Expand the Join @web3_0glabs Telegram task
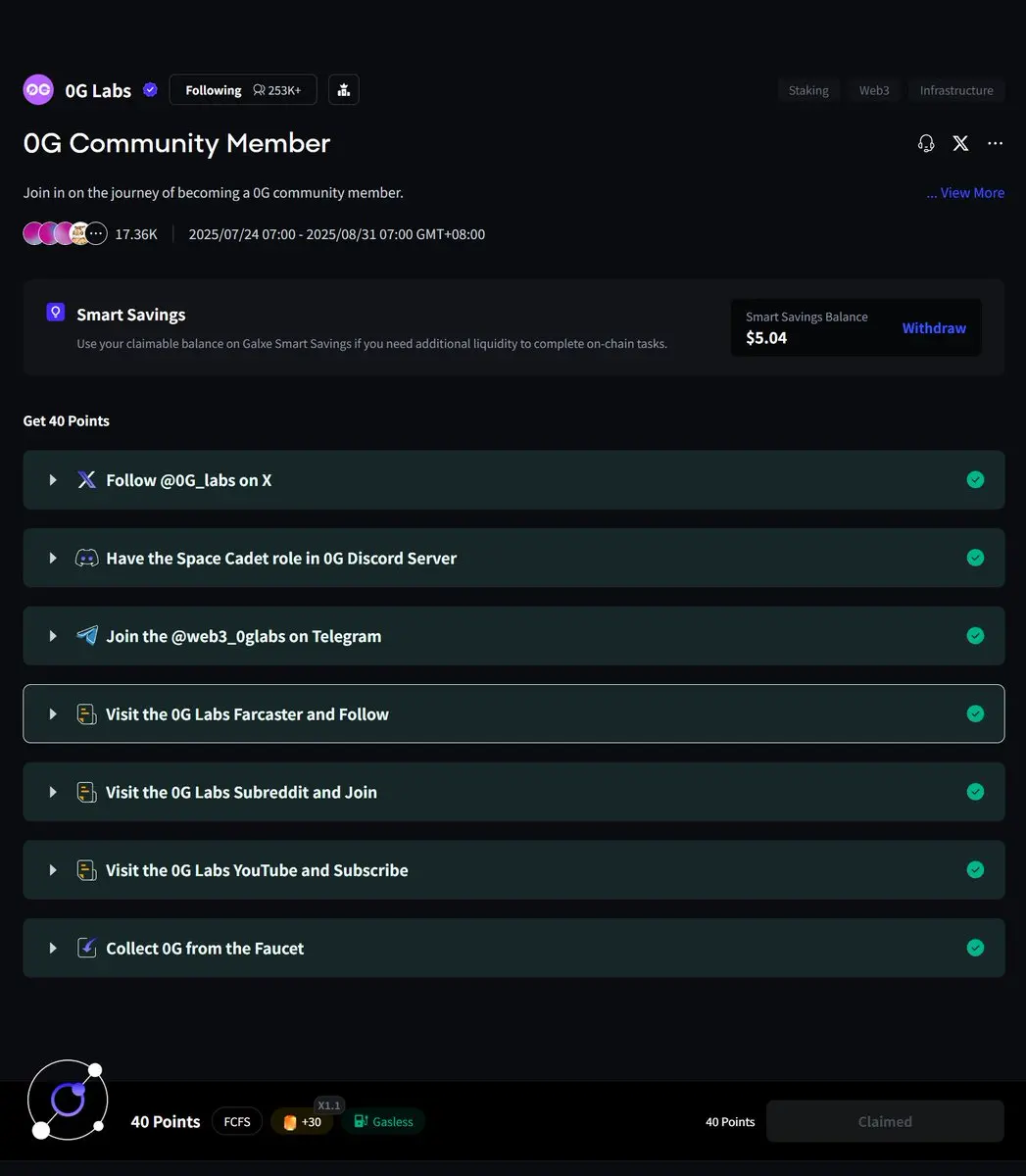 pos(53,635)
